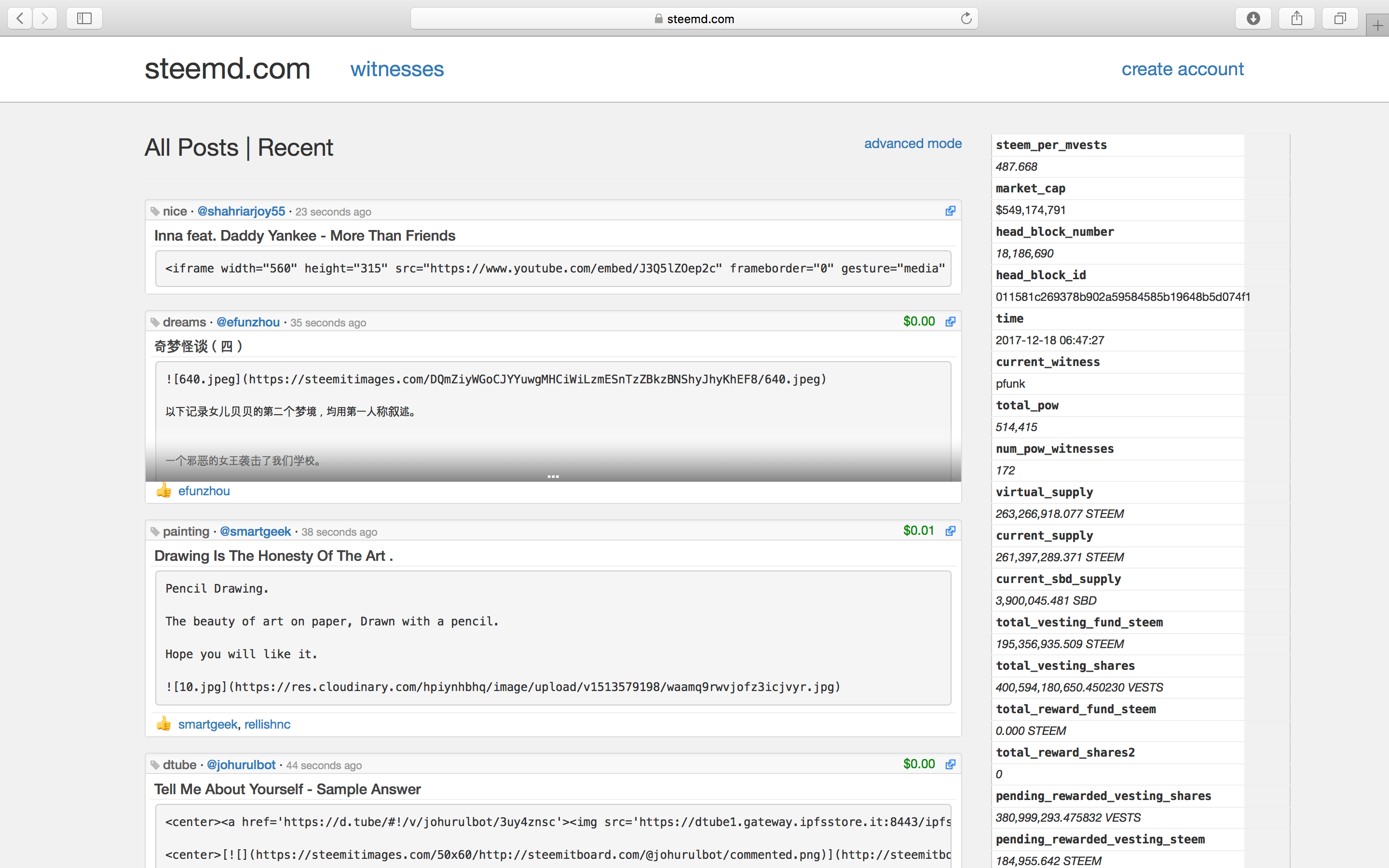Click current_witness value pfunk
Viewport: 1389px width, 868px height.
[x=1010, y=384]
